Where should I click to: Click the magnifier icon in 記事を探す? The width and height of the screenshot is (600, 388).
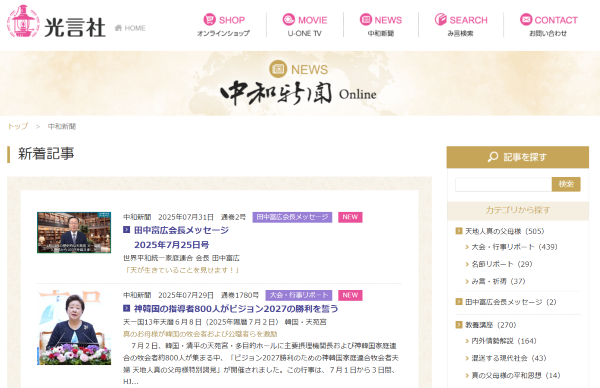[493, 157]
